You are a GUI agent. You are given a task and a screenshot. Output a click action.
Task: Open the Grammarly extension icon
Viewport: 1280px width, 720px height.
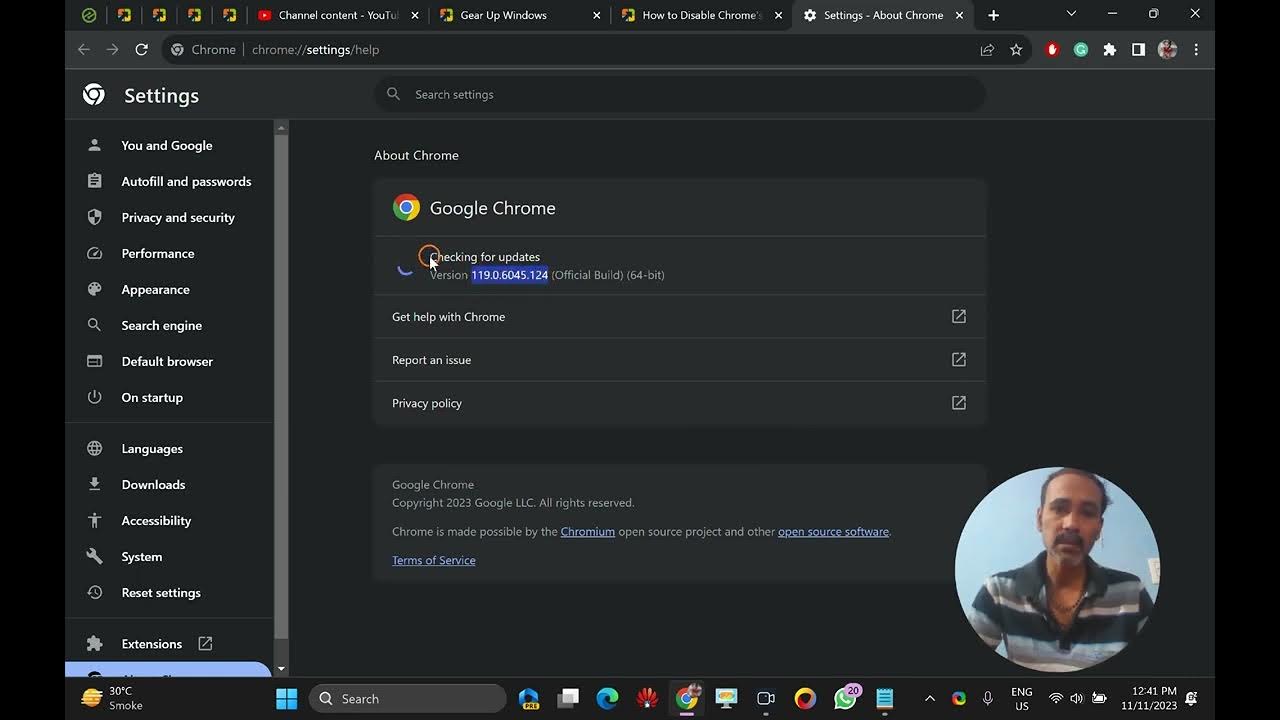tap(1080, 49)
